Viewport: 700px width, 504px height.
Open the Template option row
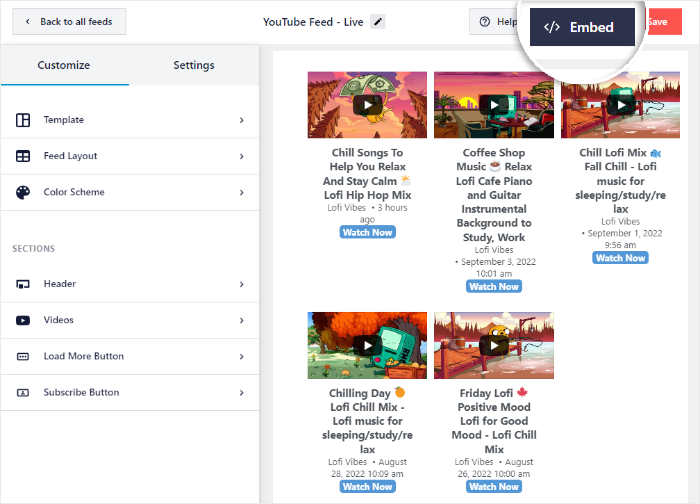pyautogui.click(x=129, y=120)
